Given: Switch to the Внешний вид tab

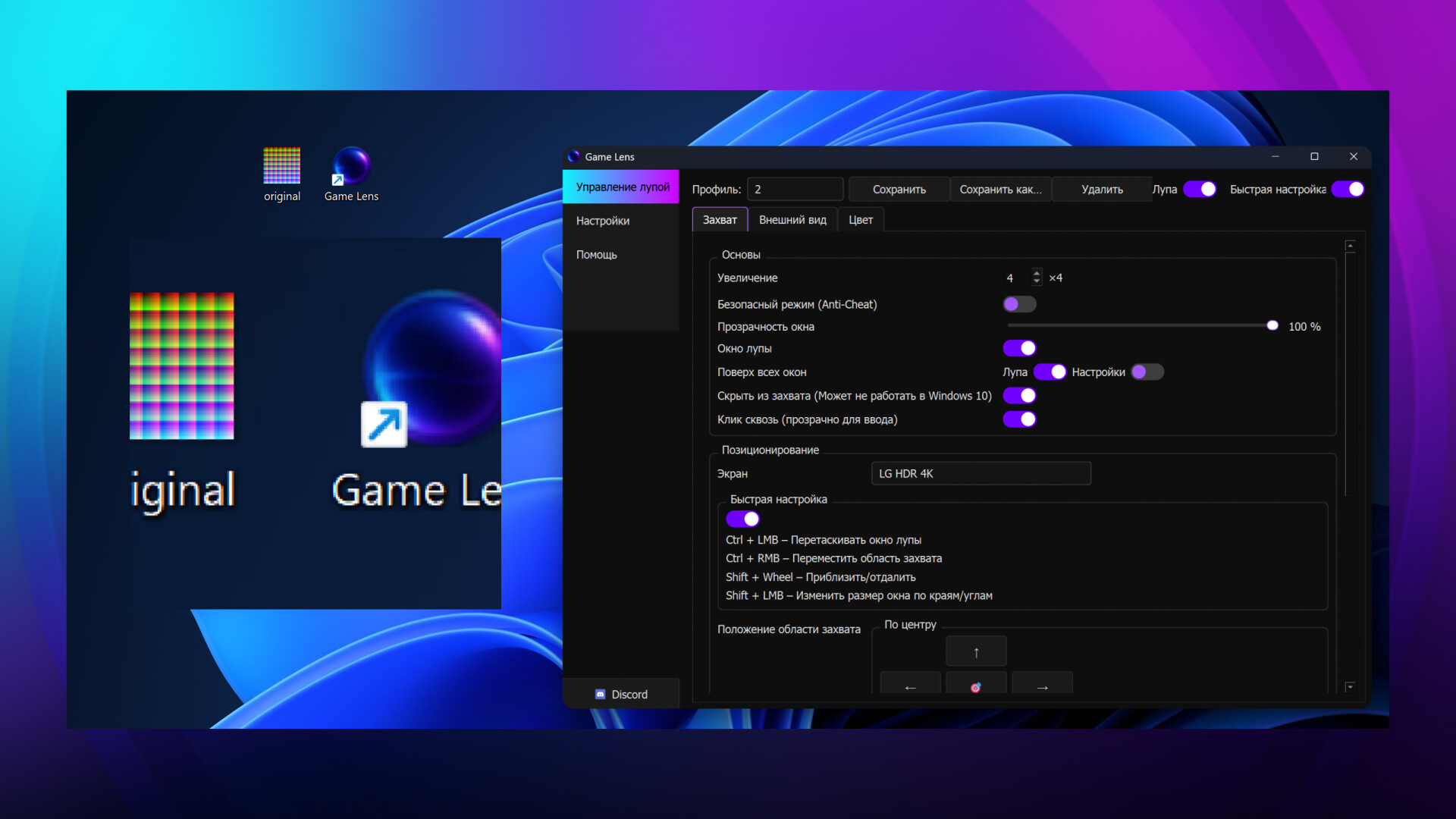Looking at the screenshot, I should tap(792, 219).
